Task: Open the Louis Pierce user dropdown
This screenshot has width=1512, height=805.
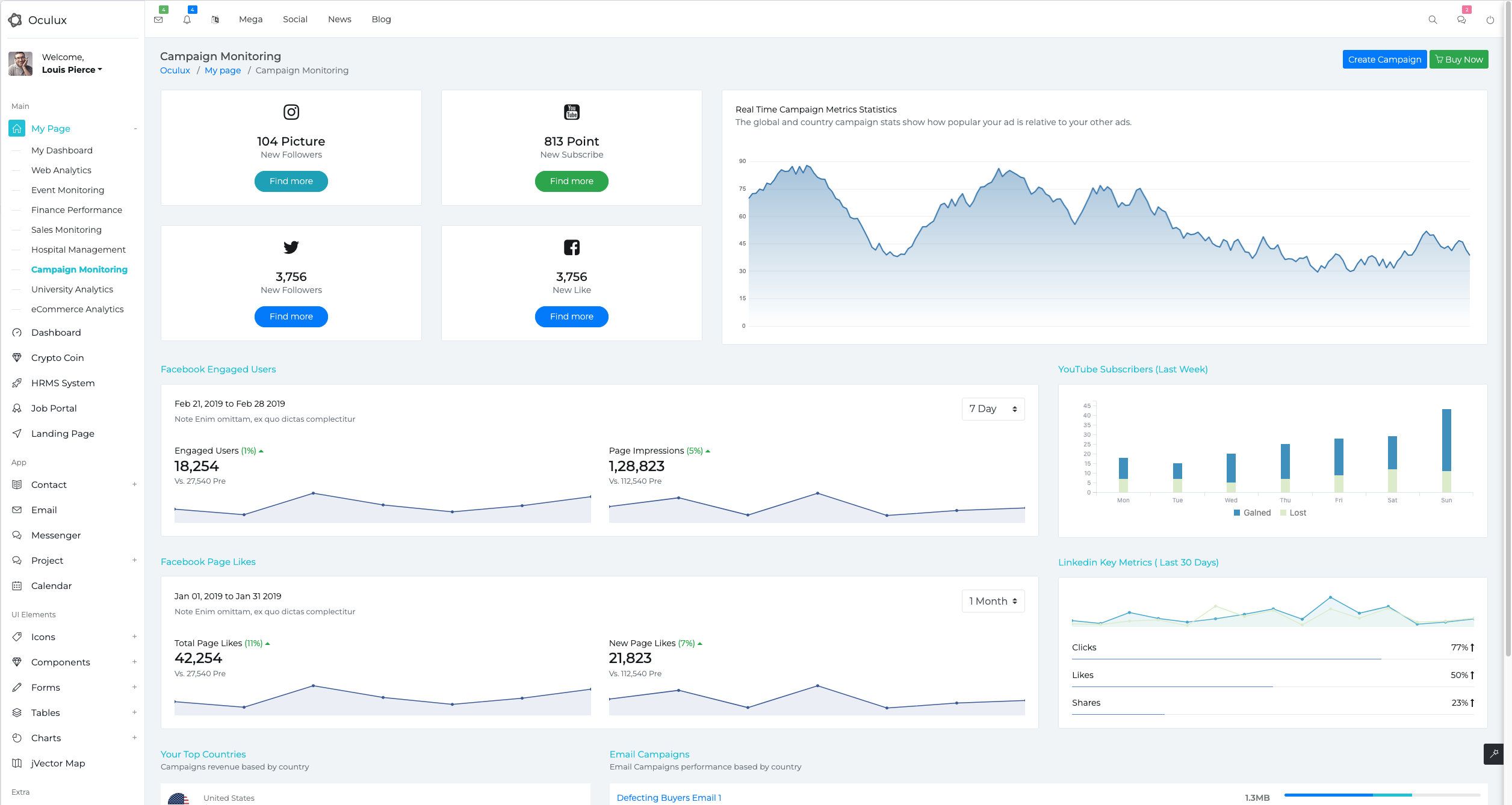Action: click(72, 70)
